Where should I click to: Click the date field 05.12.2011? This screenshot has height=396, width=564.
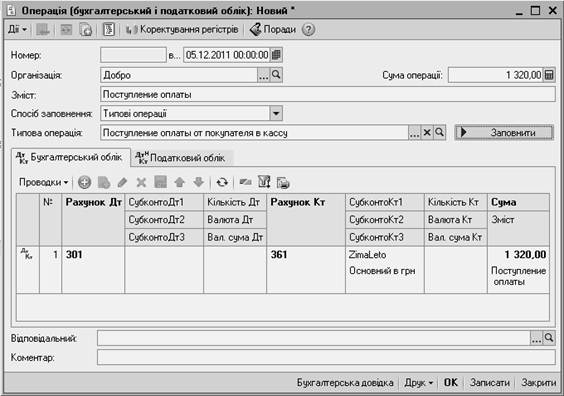pos(227,55)
